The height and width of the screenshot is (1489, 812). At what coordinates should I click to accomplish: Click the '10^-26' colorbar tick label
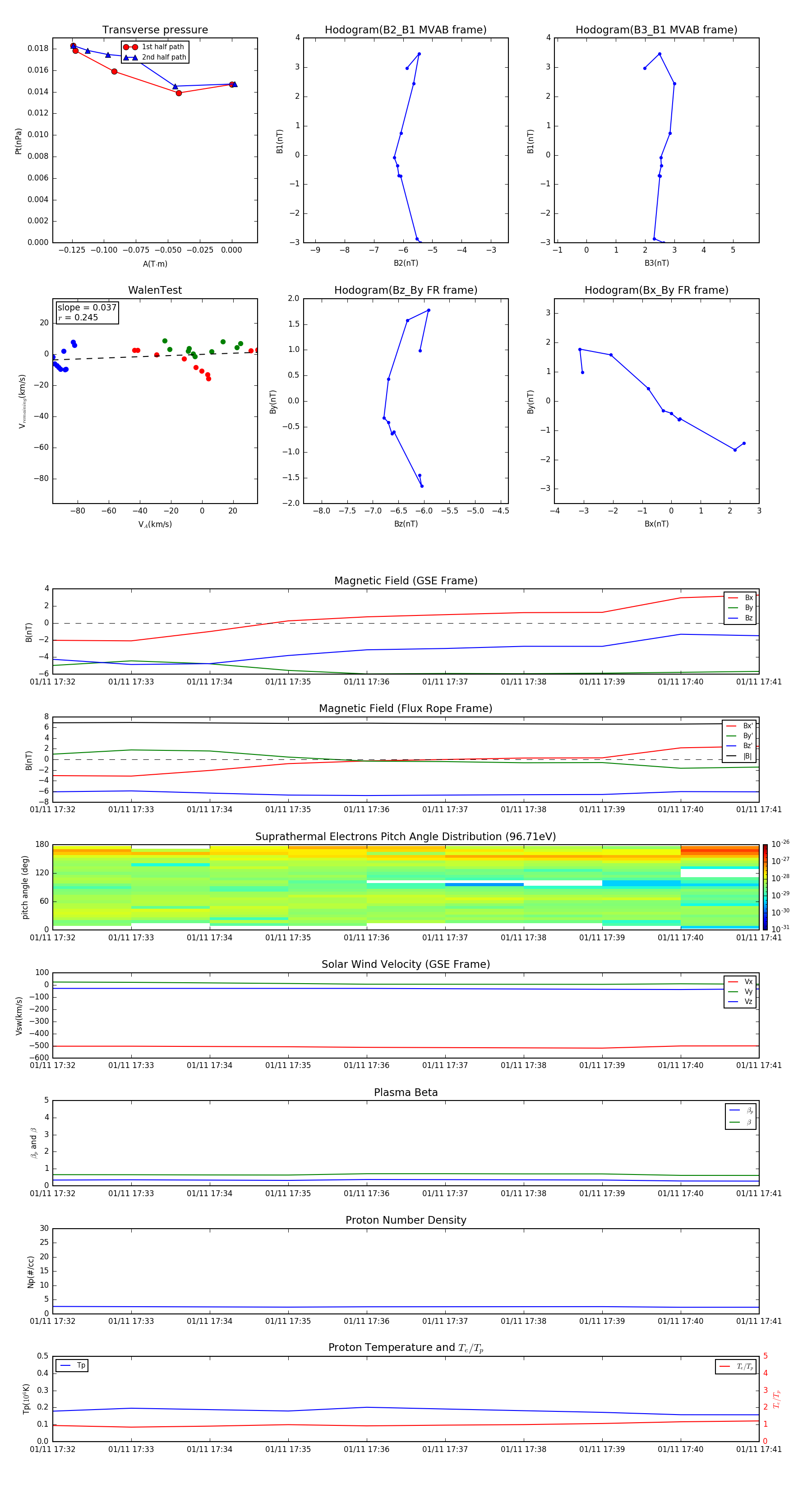(780, 844)
